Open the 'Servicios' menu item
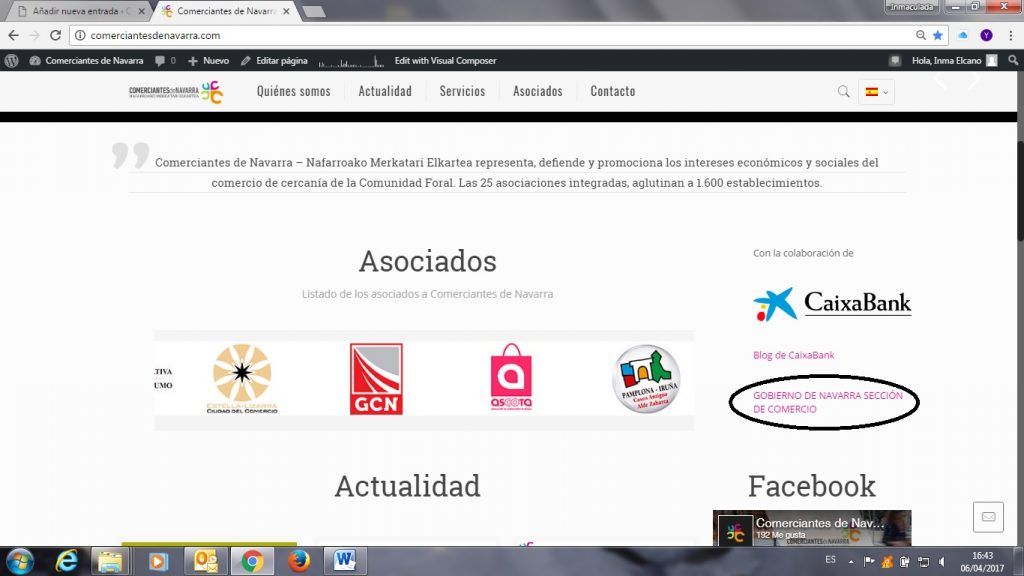 click(x=462, y=91)
